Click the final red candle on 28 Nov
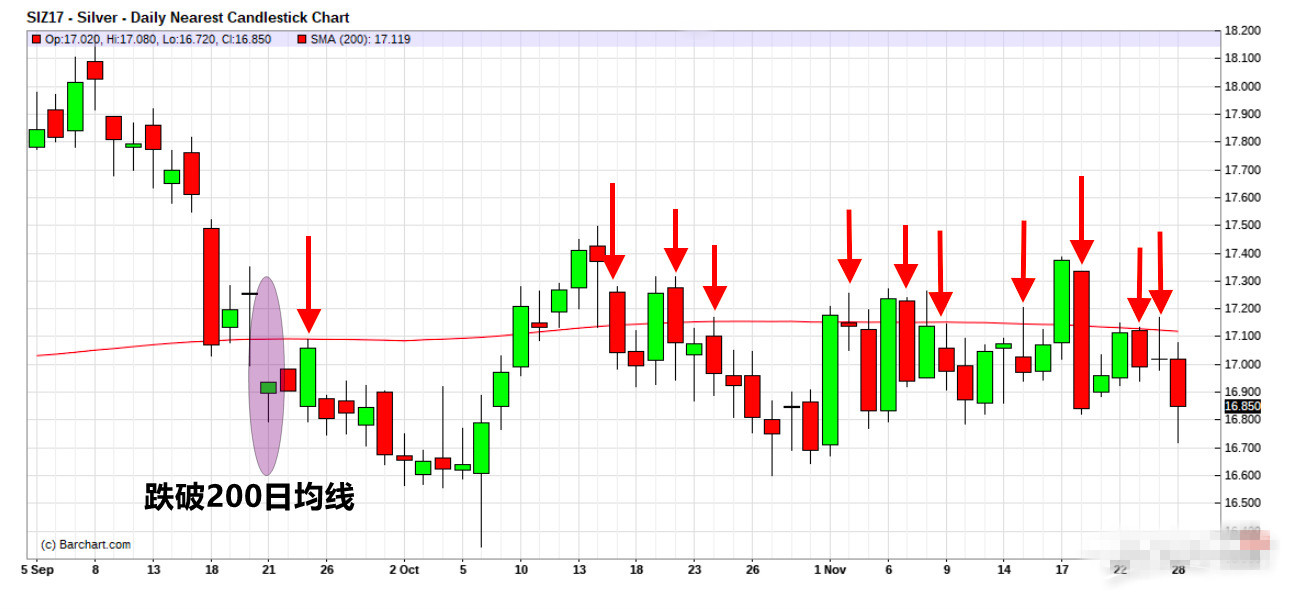This screenshot has height=609, width=1295. pyautogui.click(x=1178, y=382)
